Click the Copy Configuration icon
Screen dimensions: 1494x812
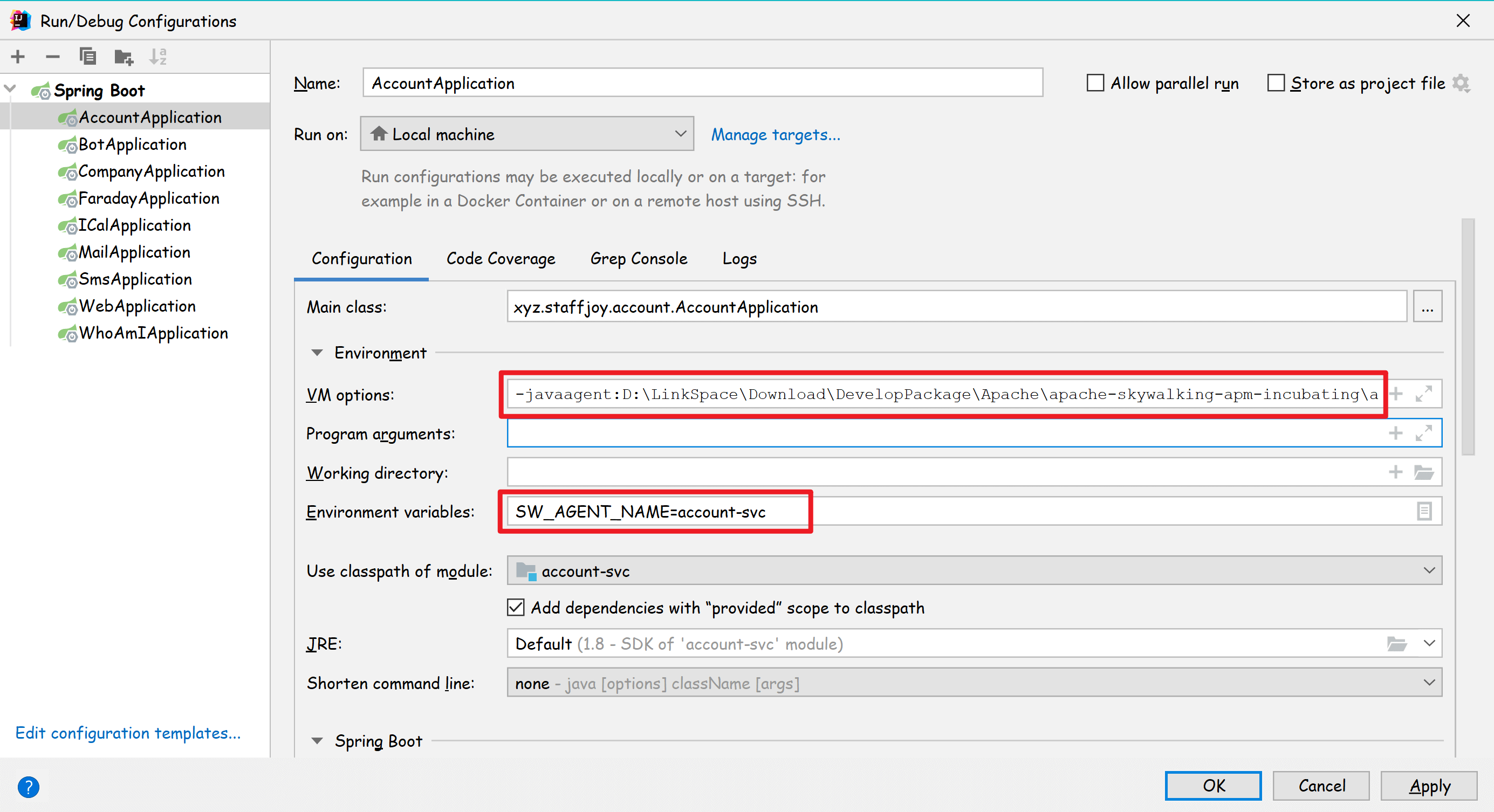click(x=87, y=57)
